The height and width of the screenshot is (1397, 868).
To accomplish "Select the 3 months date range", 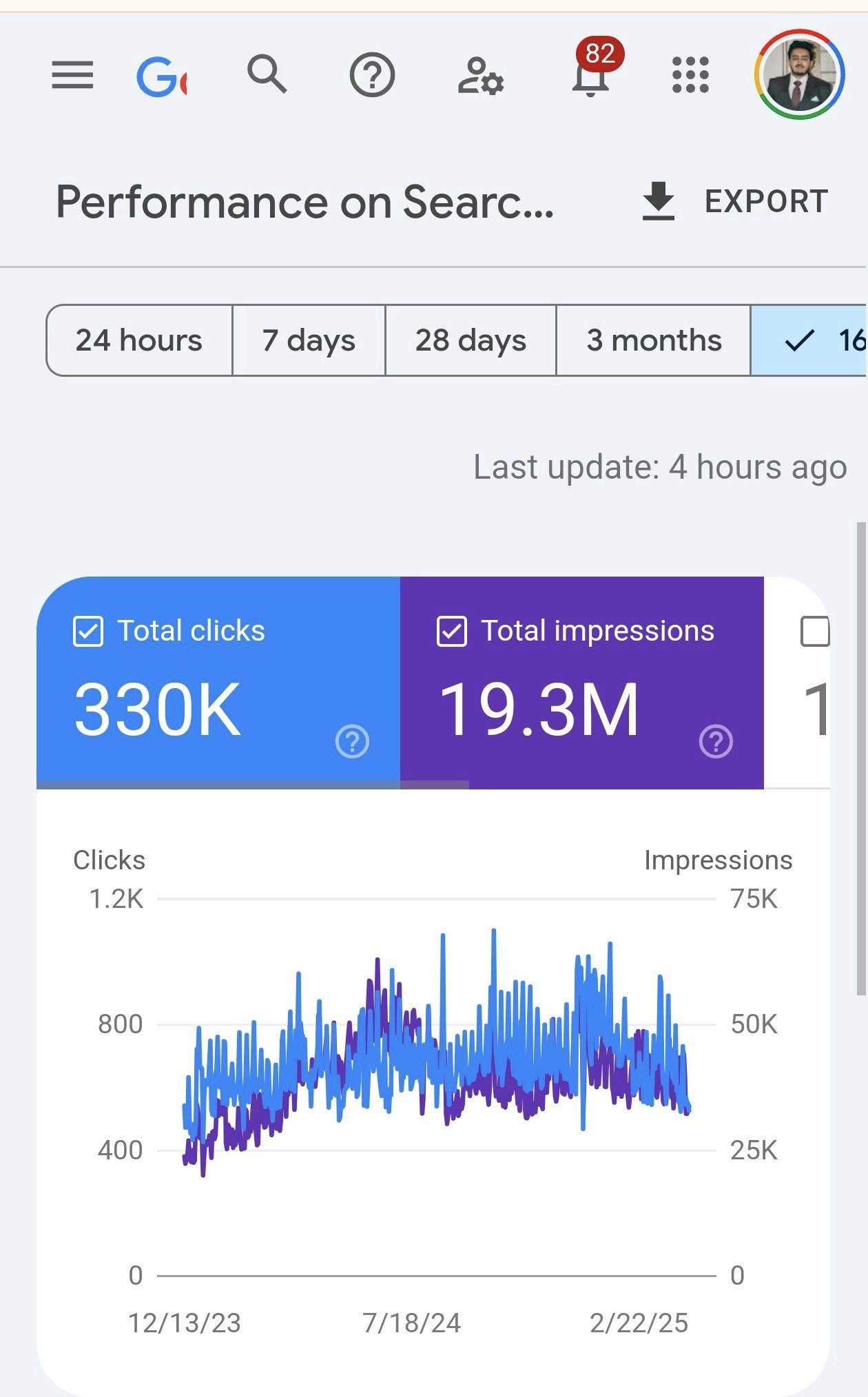I will coord(653,340).
